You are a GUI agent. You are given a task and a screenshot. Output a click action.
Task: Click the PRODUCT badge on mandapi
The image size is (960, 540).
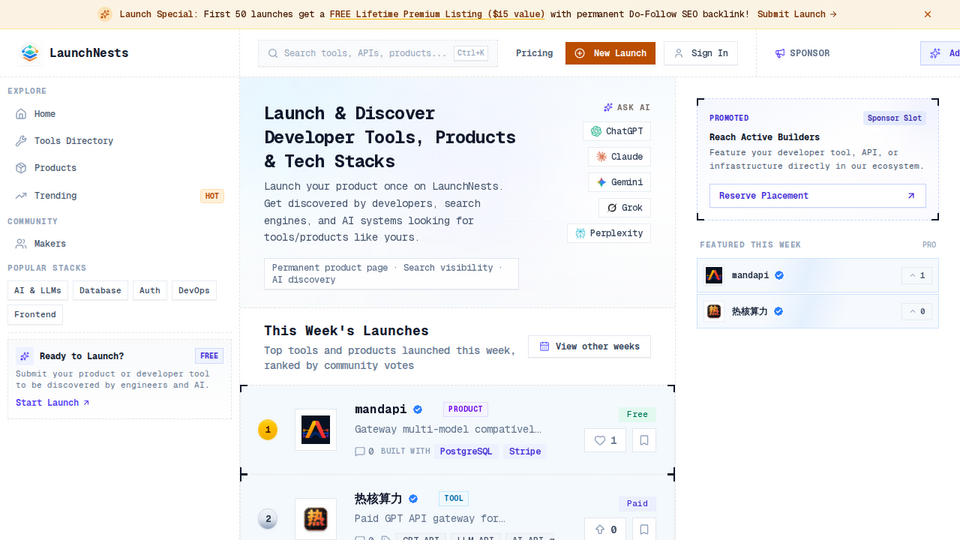coord(465,409)
